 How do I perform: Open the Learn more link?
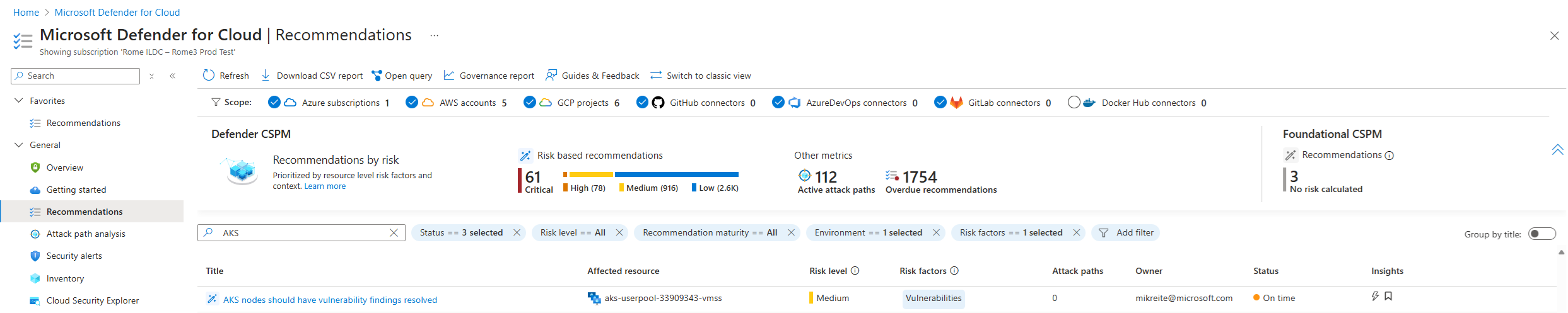[x=325, y=186]
